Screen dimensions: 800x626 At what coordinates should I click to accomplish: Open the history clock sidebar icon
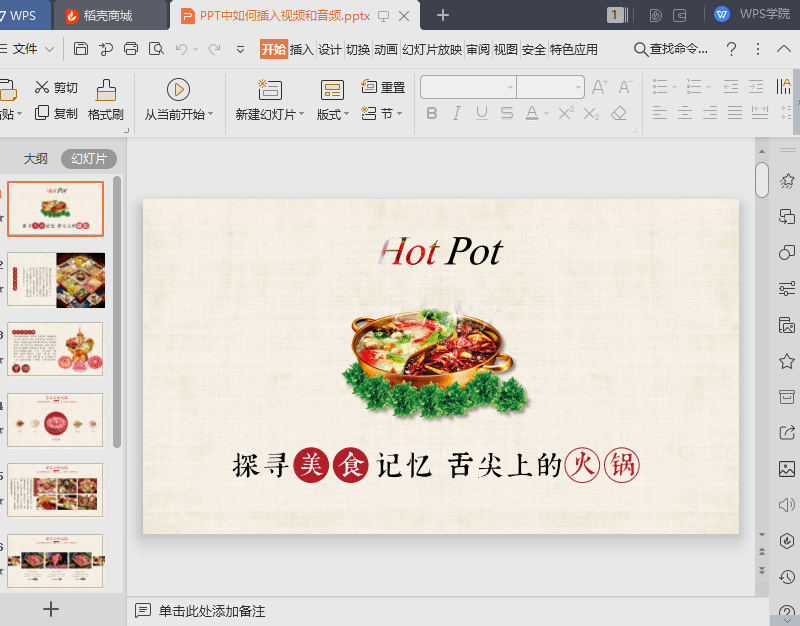click(x=787, y=577)
